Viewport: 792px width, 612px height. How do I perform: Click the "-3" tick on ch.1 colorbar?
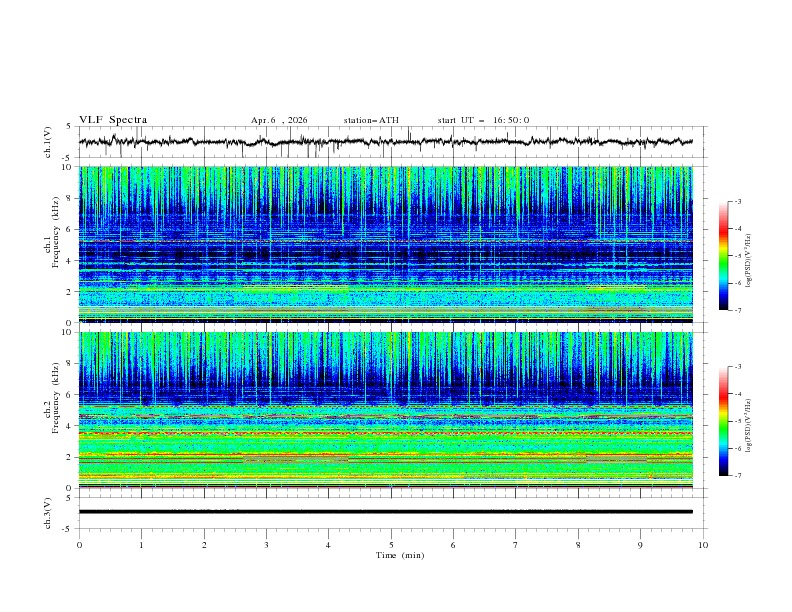pyautogui.click(x=737, y=201)
